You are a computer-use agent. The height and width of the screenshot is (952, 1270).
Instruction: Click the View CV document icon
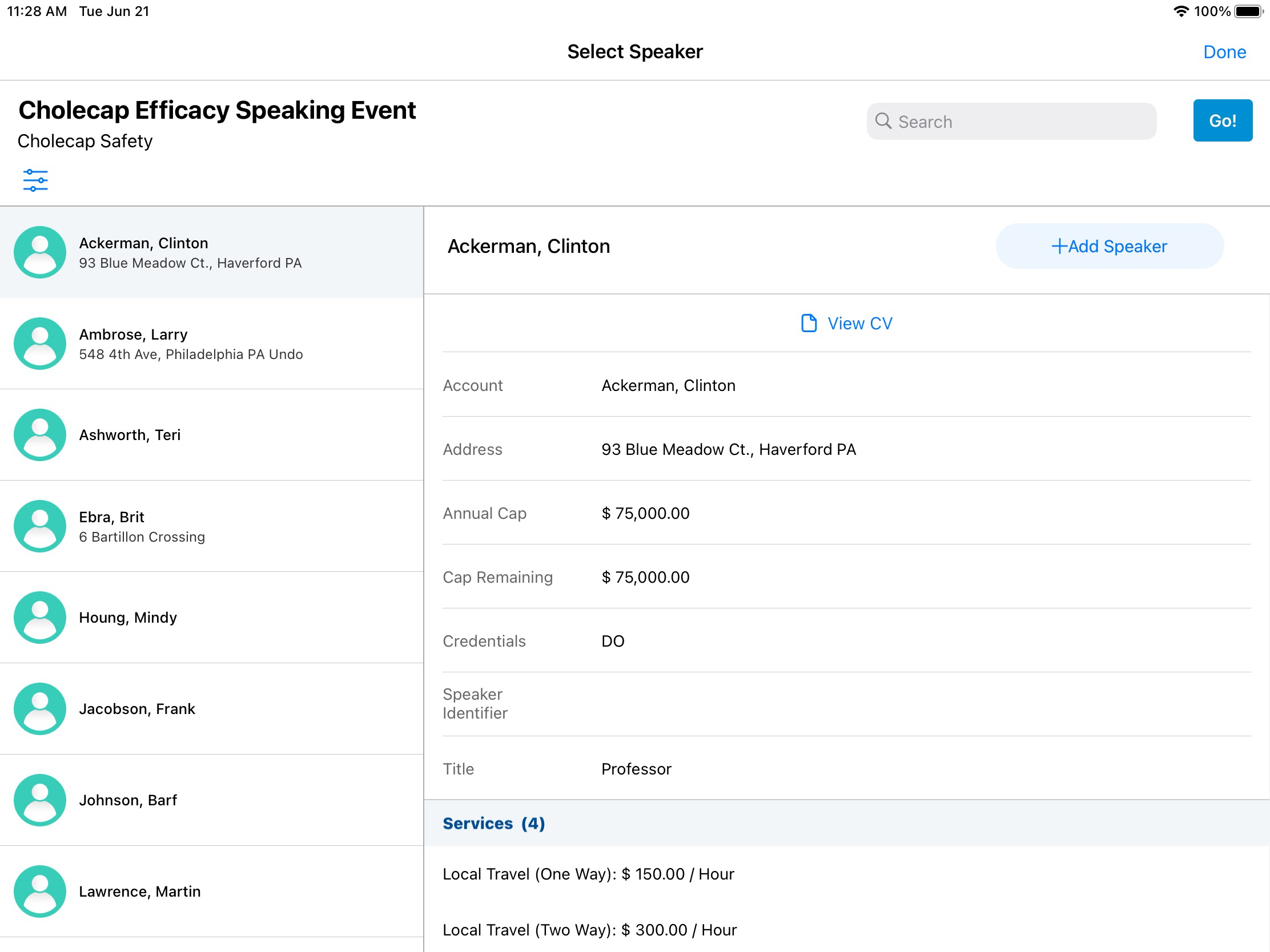(809, 323)
